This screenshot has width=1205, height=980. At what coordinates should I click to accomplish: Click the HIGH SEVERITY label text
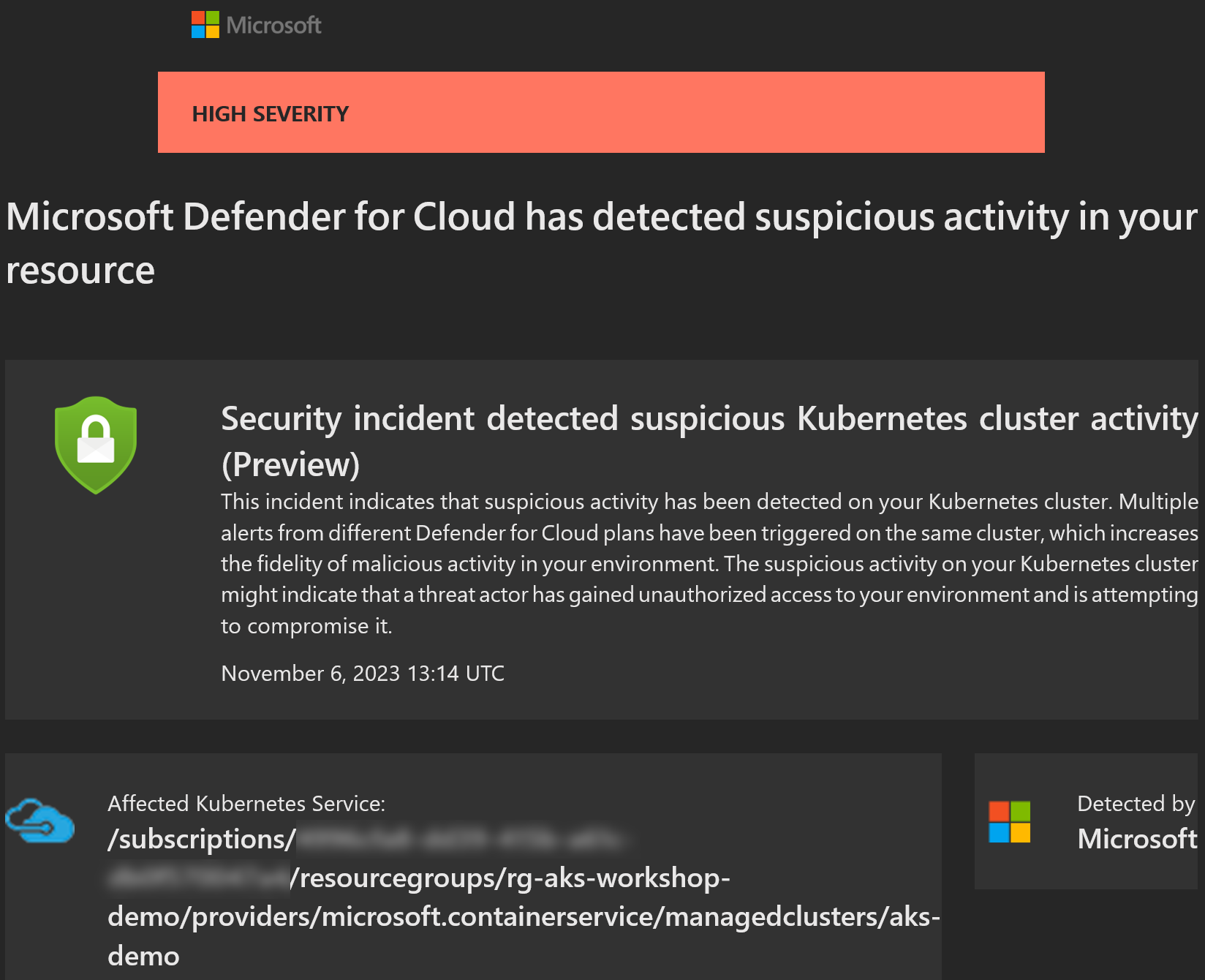[x=271, y=114]
